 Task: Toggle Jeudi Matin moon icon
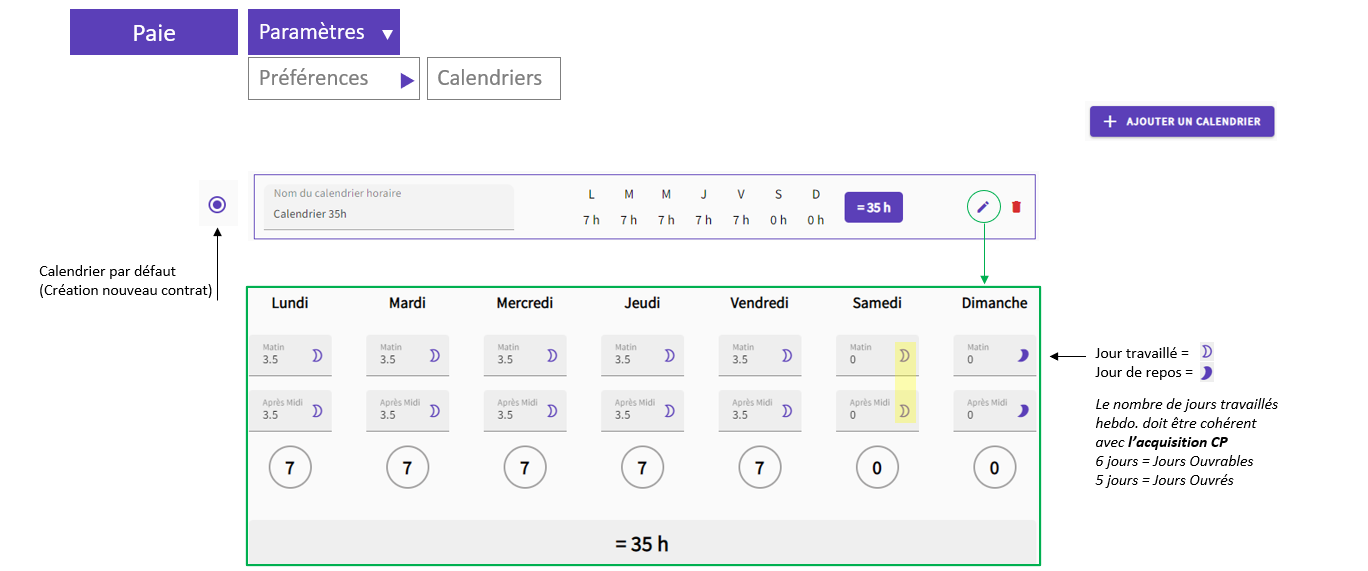coord(669,355)
